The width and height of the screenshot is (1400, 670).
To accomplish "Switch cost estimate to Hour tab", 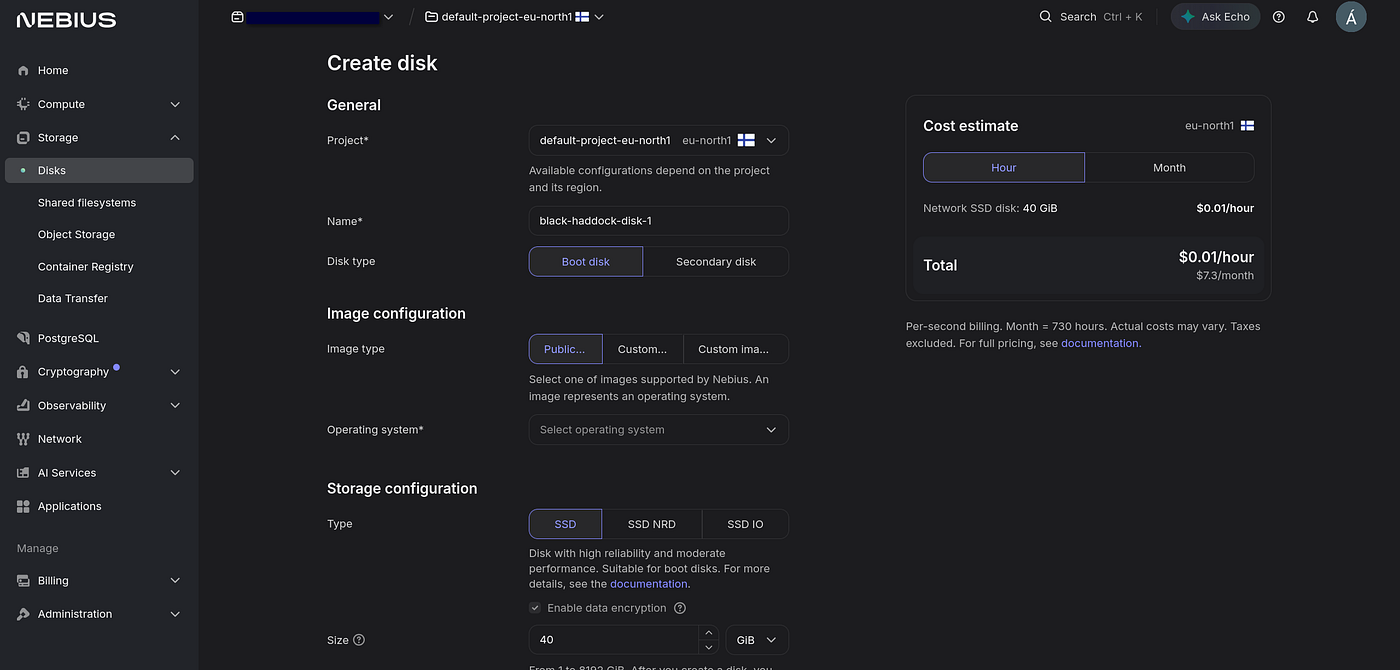I will click(x=1004, y=168).
